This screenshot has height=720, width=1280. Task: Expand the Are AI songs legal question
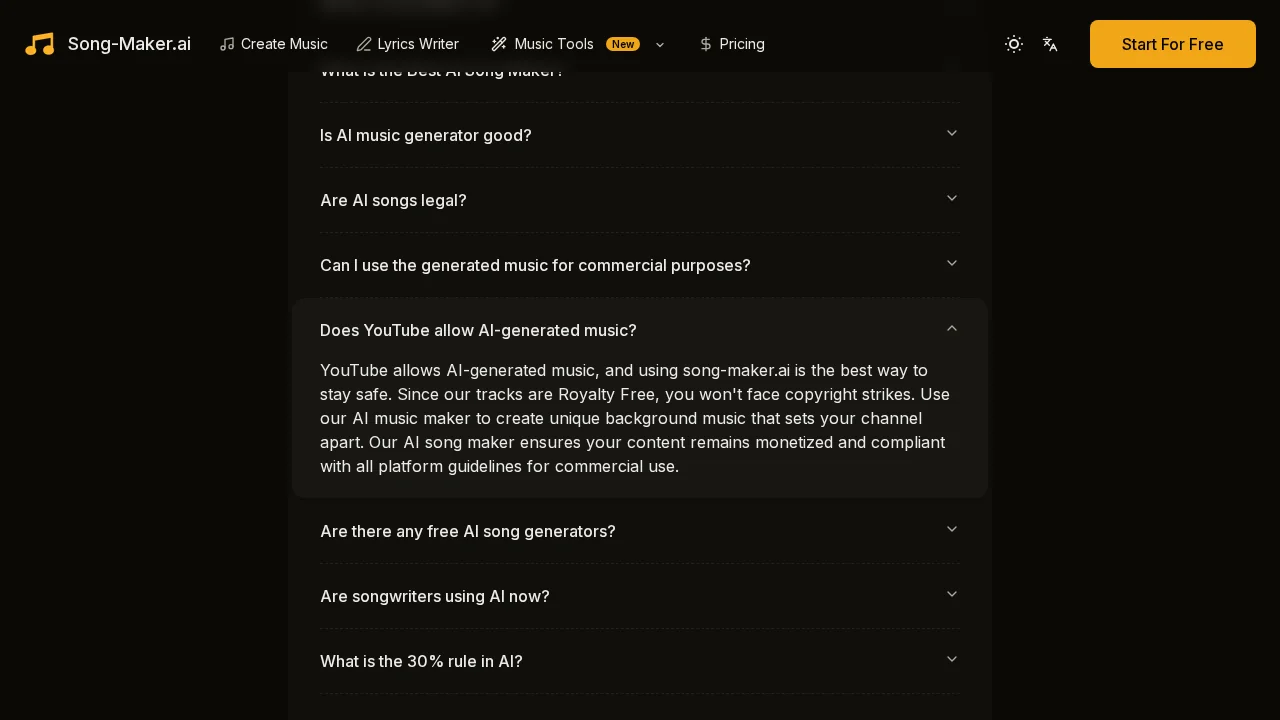[952, 198]
